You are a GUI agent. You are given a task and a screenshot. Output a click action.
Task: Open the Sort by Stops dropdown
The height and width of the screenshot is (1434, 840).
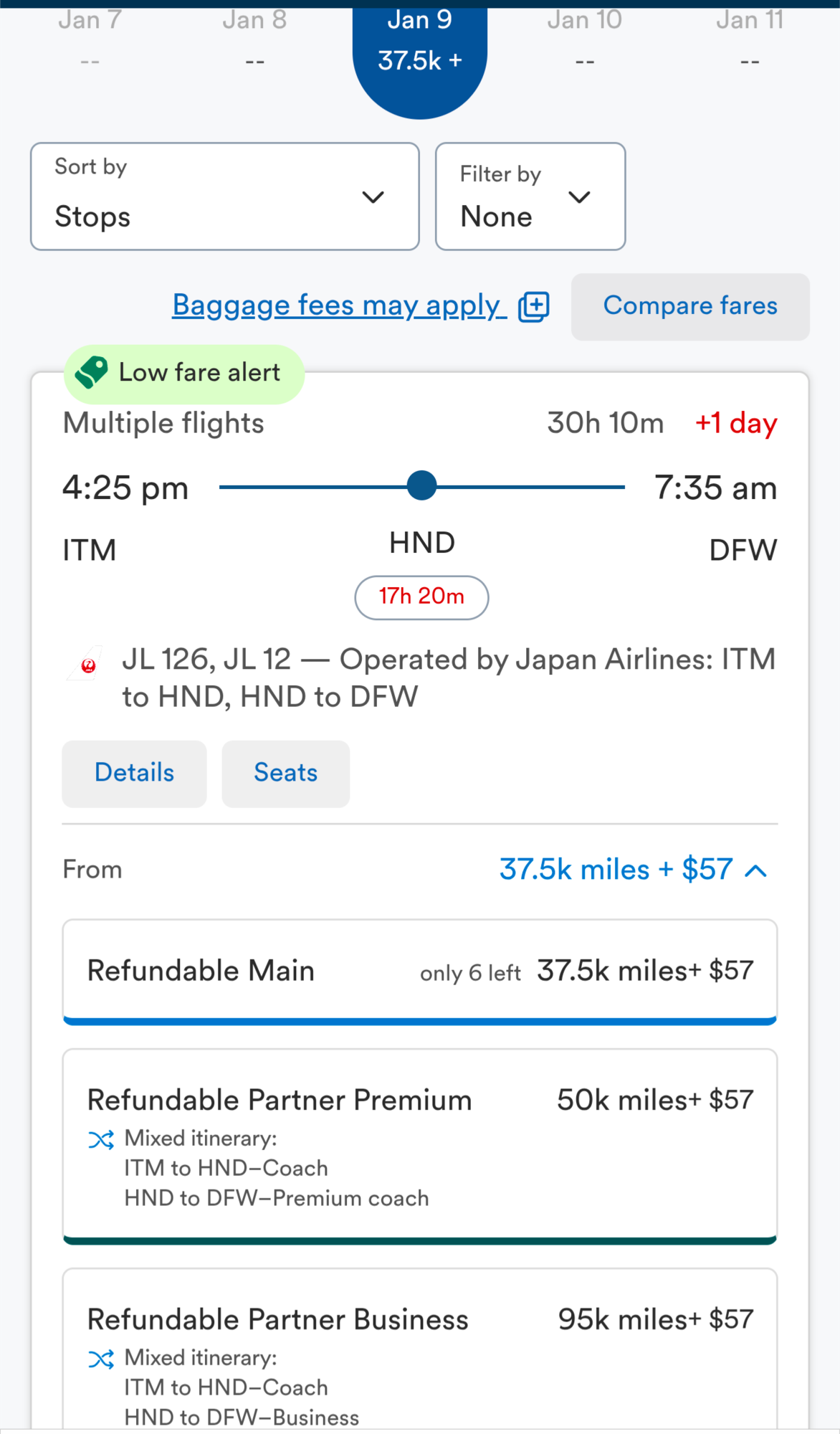coord(224,196)
